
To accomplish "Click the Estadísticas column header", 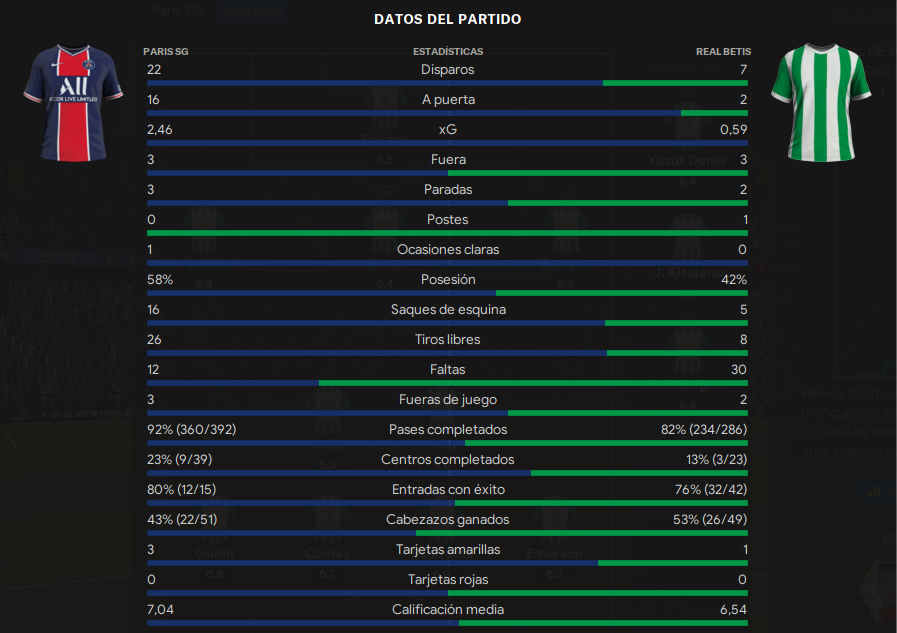I will (448, 51).
